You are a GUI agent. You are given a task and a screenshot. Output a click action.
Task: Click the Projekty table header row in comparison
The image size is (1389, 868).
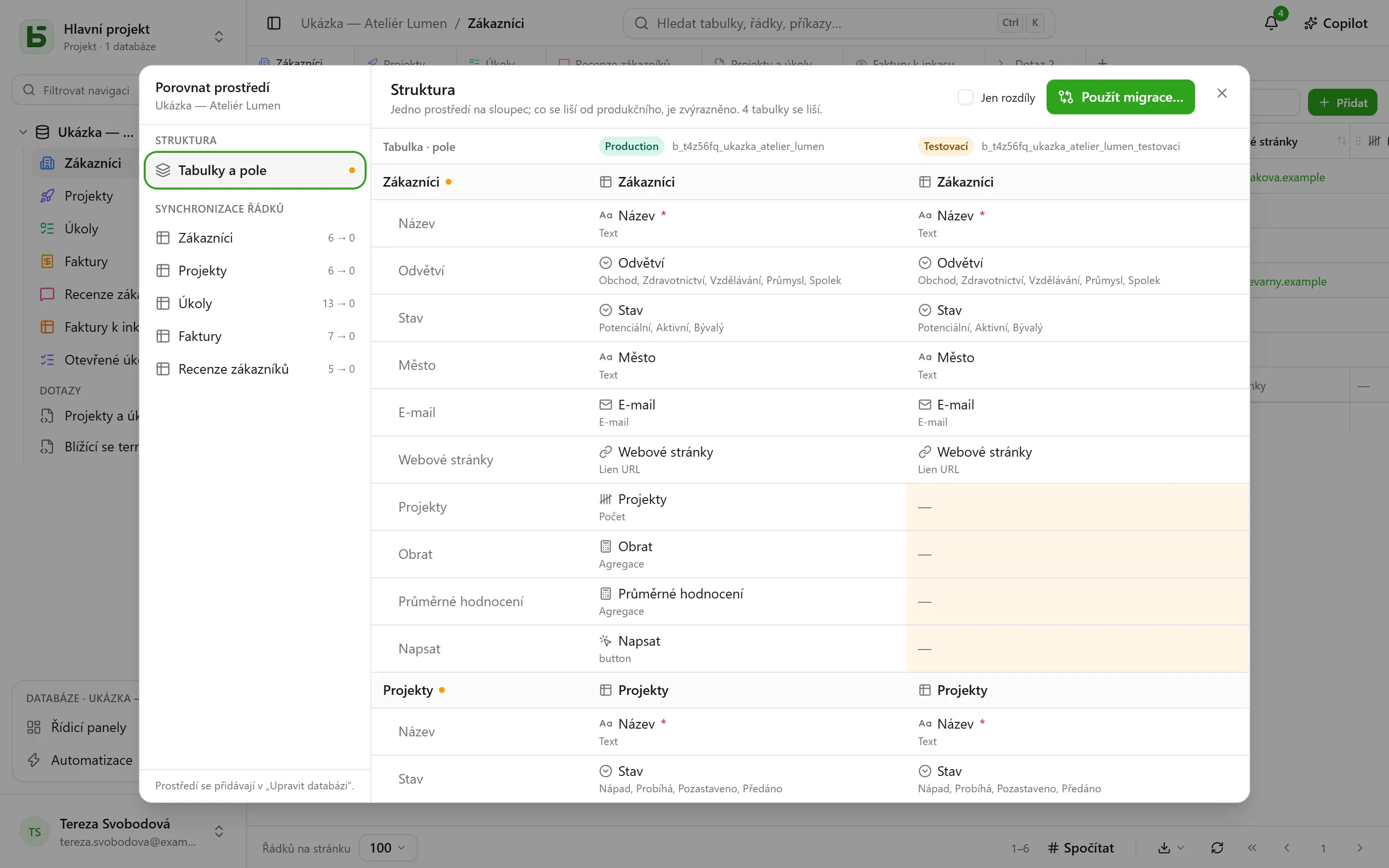click(810, 690)
